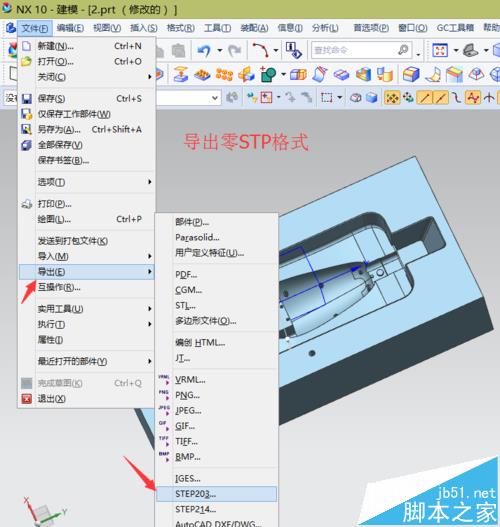Open the selection filter combo box
The height and width of the screenshot is (527, 500).
tap(188, 98)
